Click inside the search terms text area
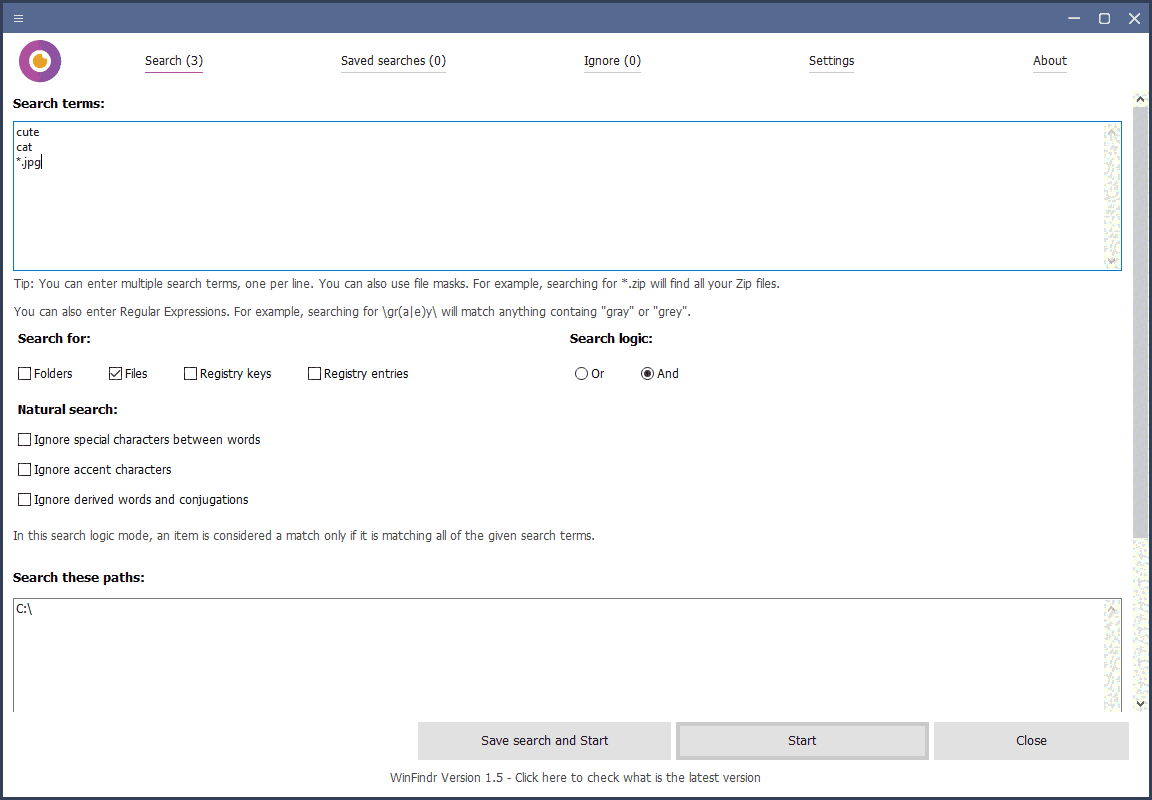This screenshot has height=800, width=1152. 400,195
